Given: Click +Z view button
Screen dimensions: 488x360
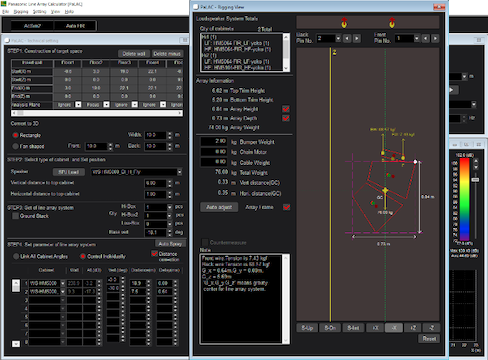Looking at the screenshot, I should click(413, 328).
